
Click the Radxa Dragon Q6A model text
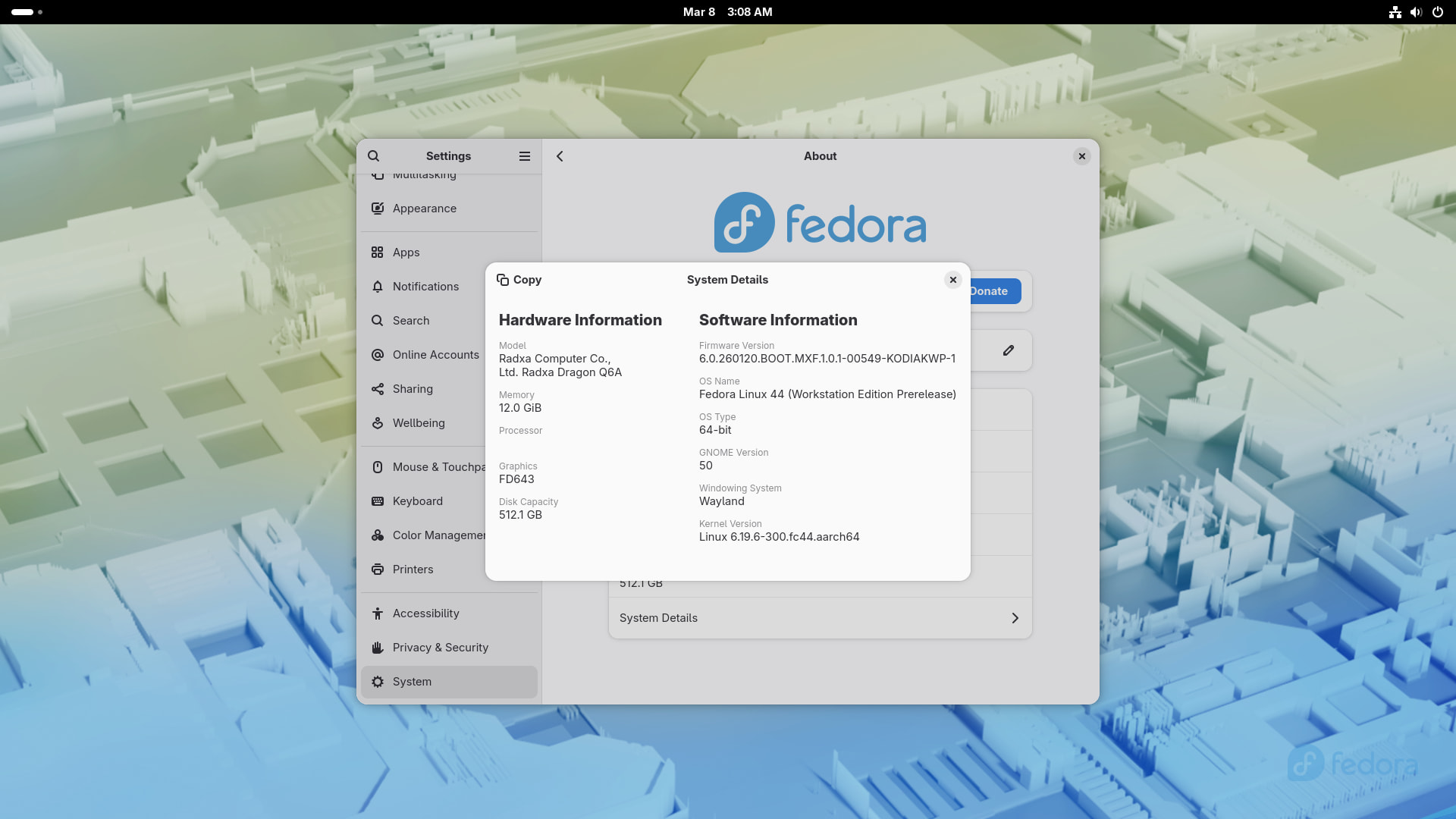click(560, 366)
